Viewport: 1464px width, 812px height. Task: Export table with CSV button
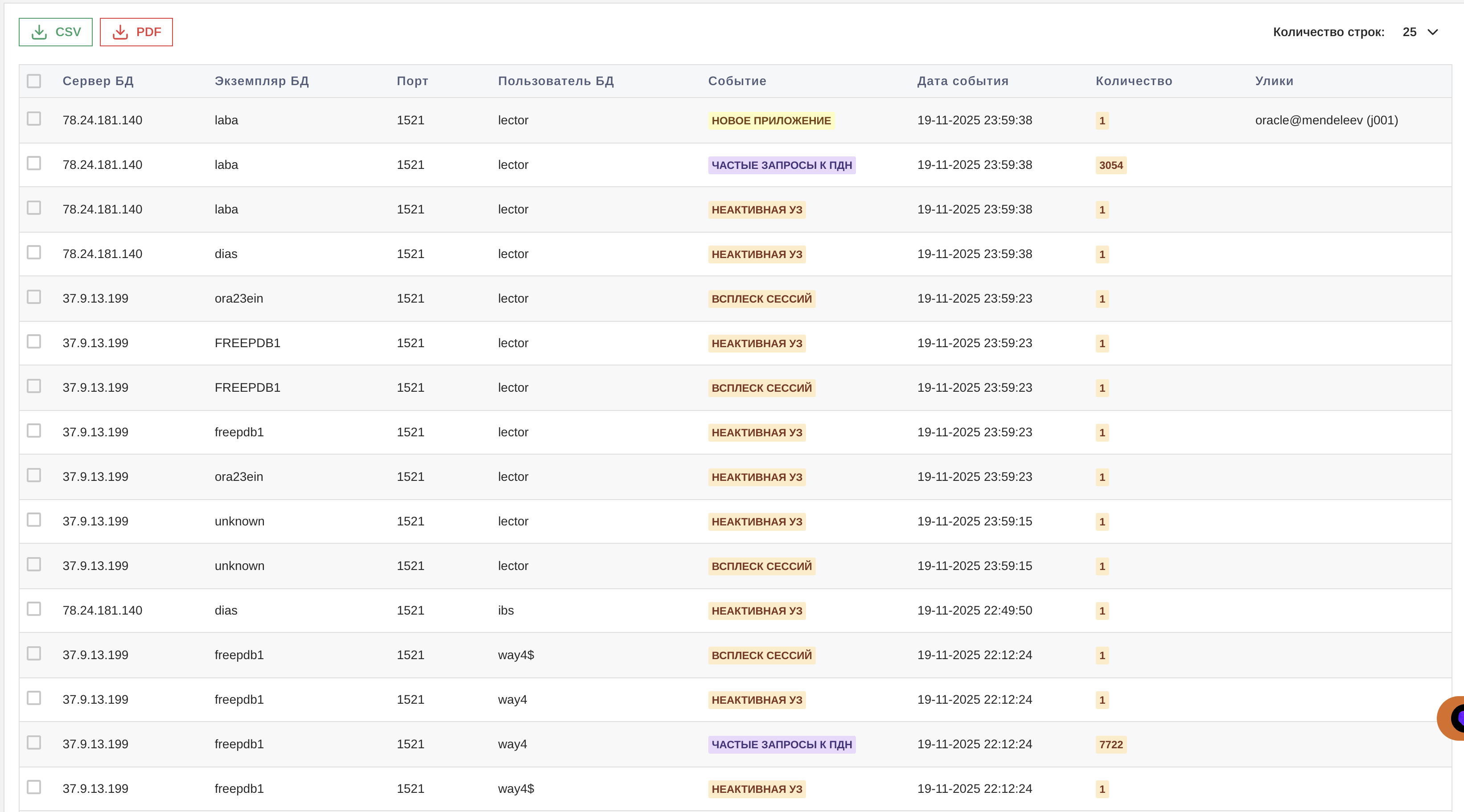pyautogui.click(x=56, y=32)
